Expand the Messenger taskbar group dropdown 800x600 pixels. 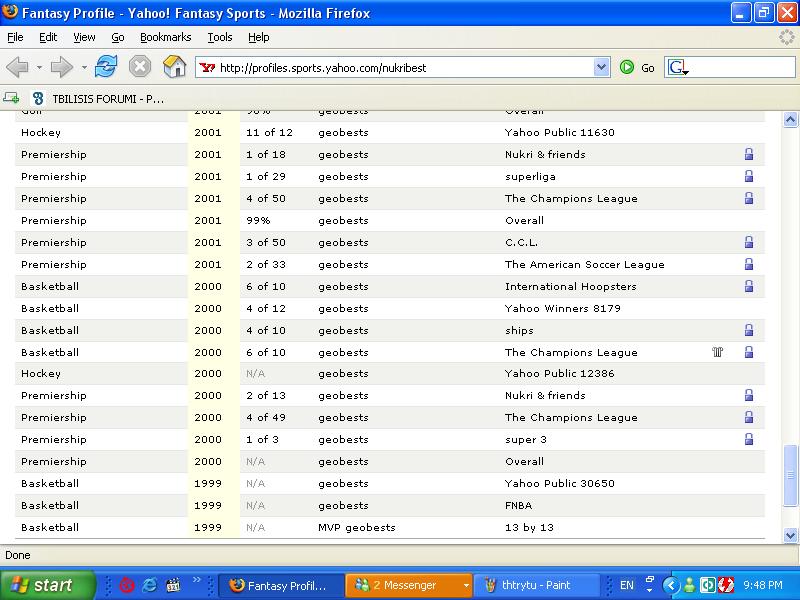pyautogui.click(x=466, y=585)
